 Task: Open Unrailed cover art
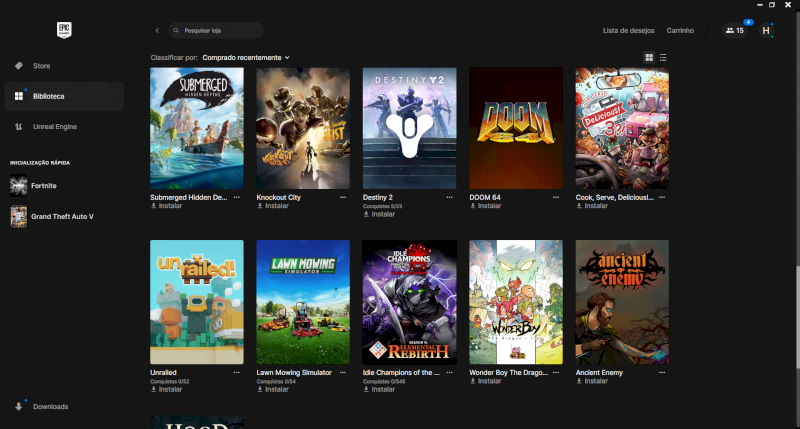197,302
